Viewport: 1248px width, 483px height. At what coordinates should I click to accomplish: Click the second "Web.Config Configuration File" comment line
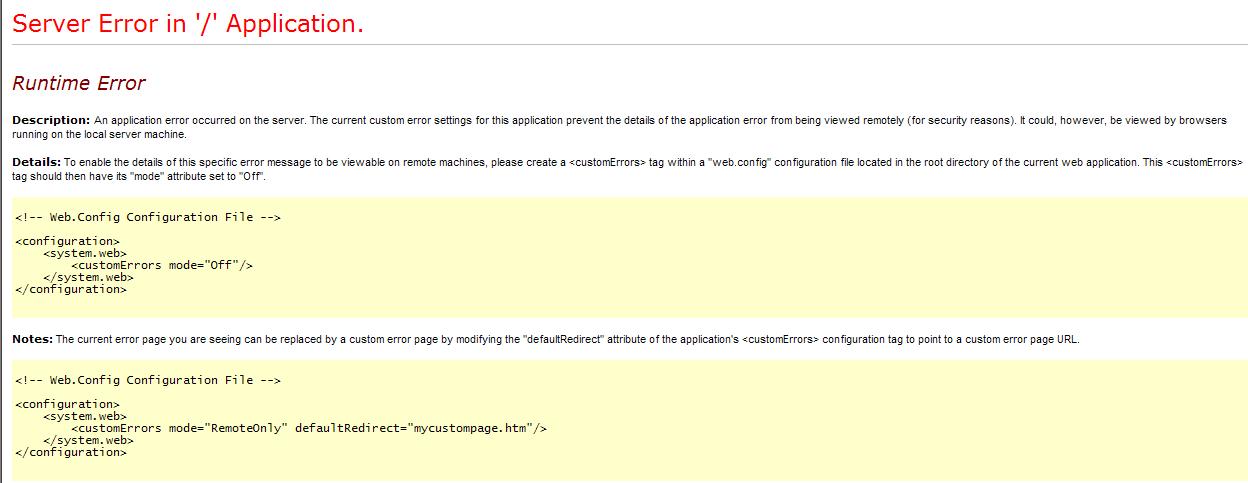click(148, 380)
